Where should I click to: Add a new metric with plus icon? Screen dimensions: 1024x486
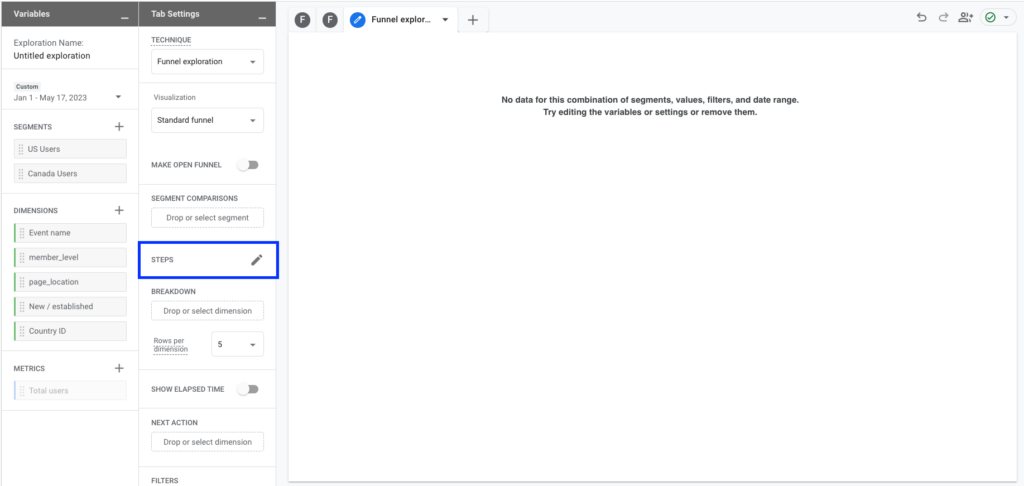click(x=119, y=368)
